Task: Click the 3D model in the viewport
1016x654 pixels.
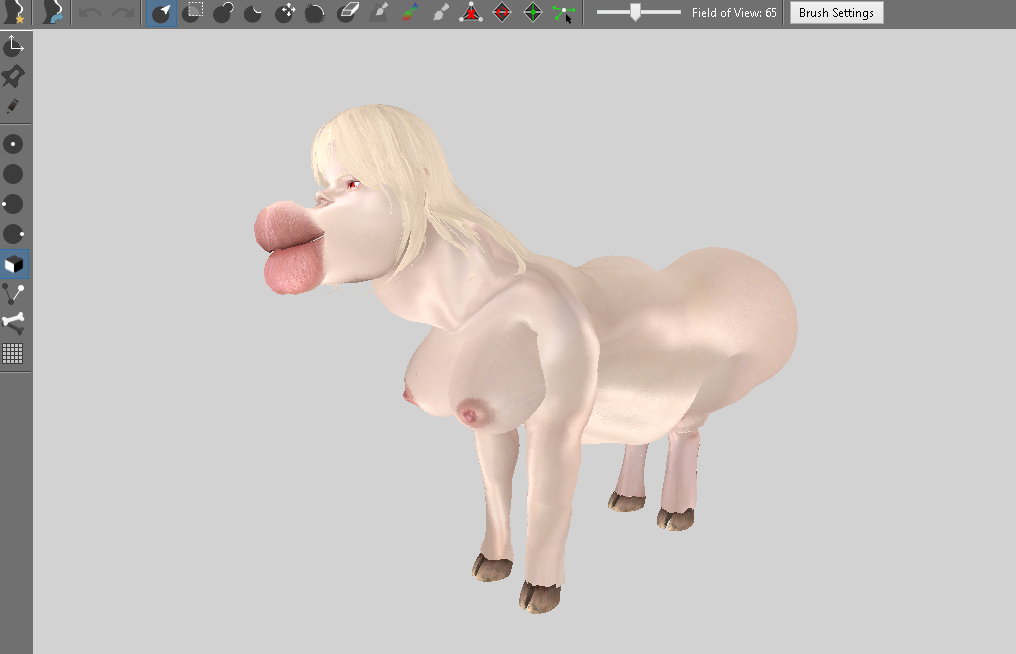Action: pos(524,358)
